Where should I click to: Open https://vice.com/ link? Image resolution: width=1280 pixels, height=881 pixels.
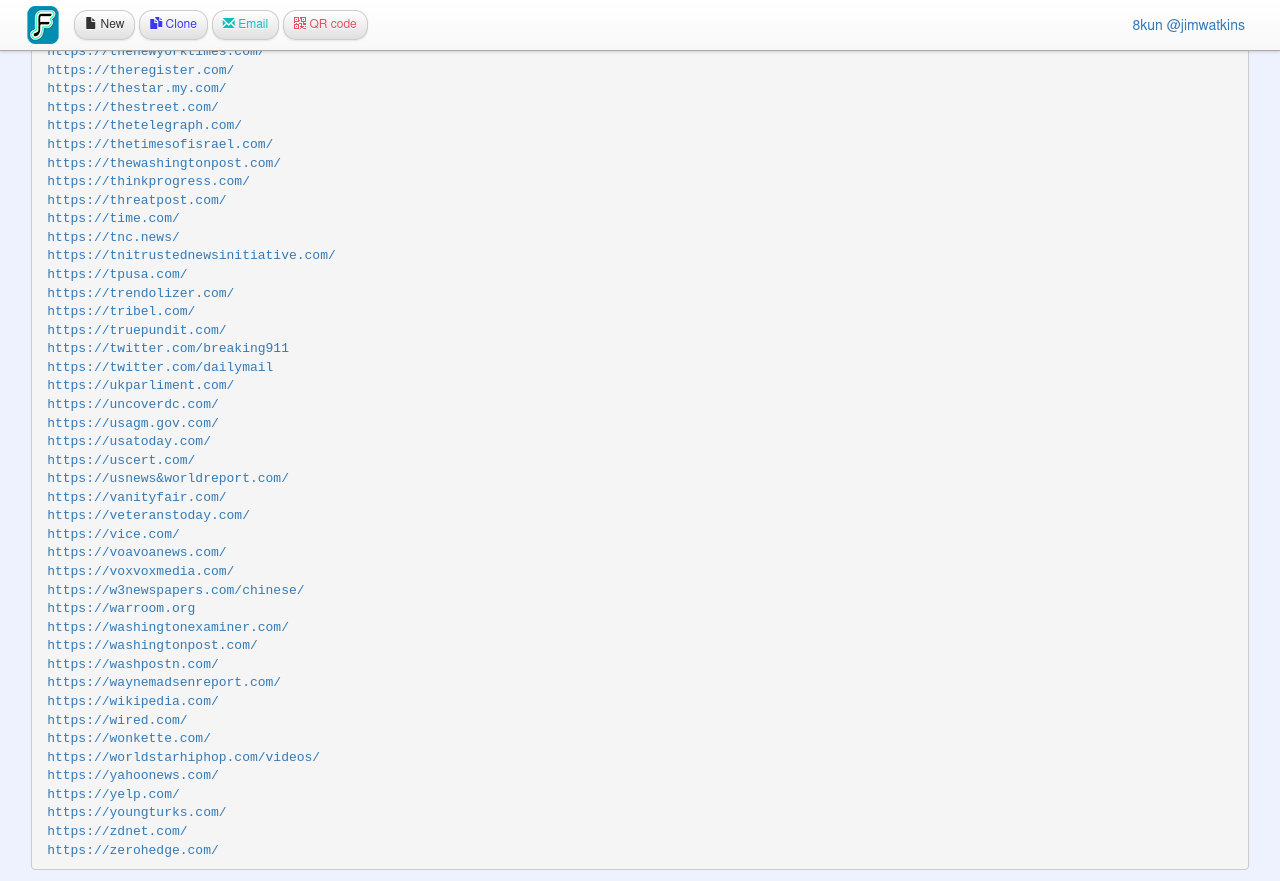pyautogui.click(x=114, y=534)
